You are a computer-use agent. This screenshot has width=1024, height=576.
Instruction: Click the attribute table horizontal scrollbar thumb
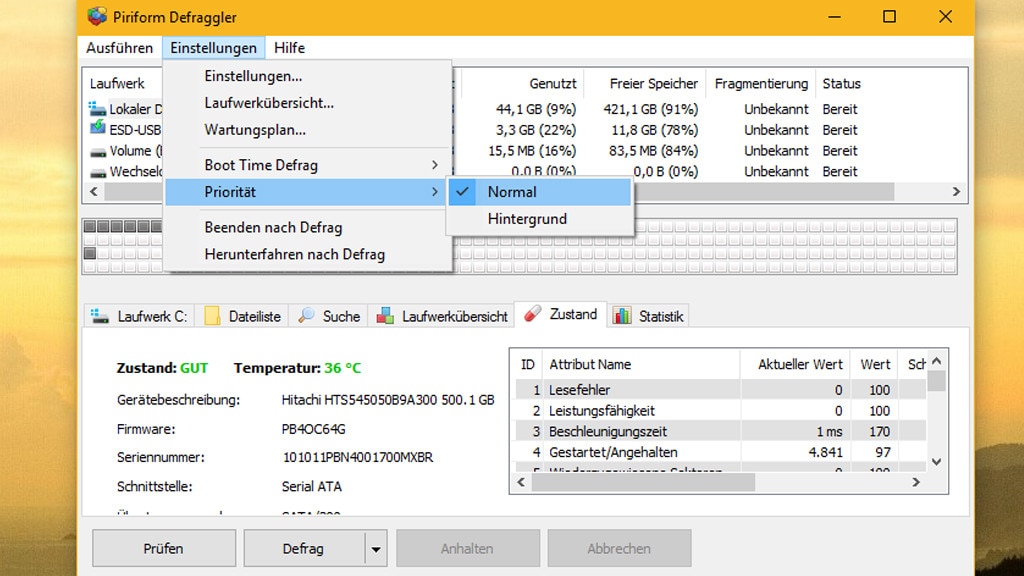tap(643, 483)
